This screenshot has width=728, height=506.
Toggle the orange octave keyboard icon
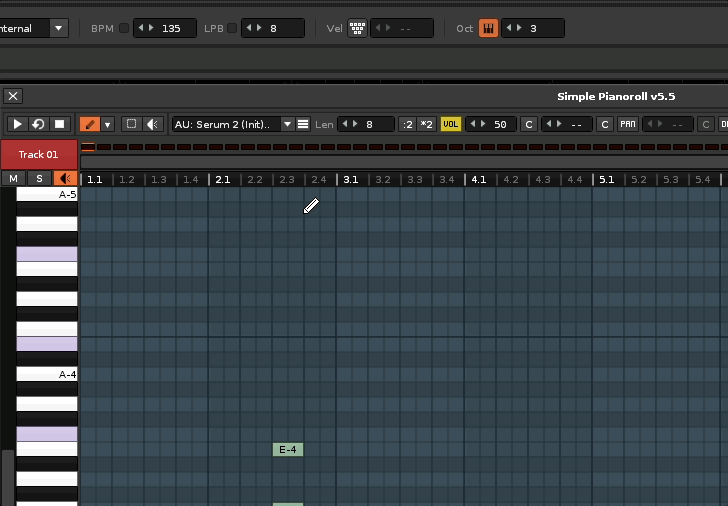click(488, 28)
